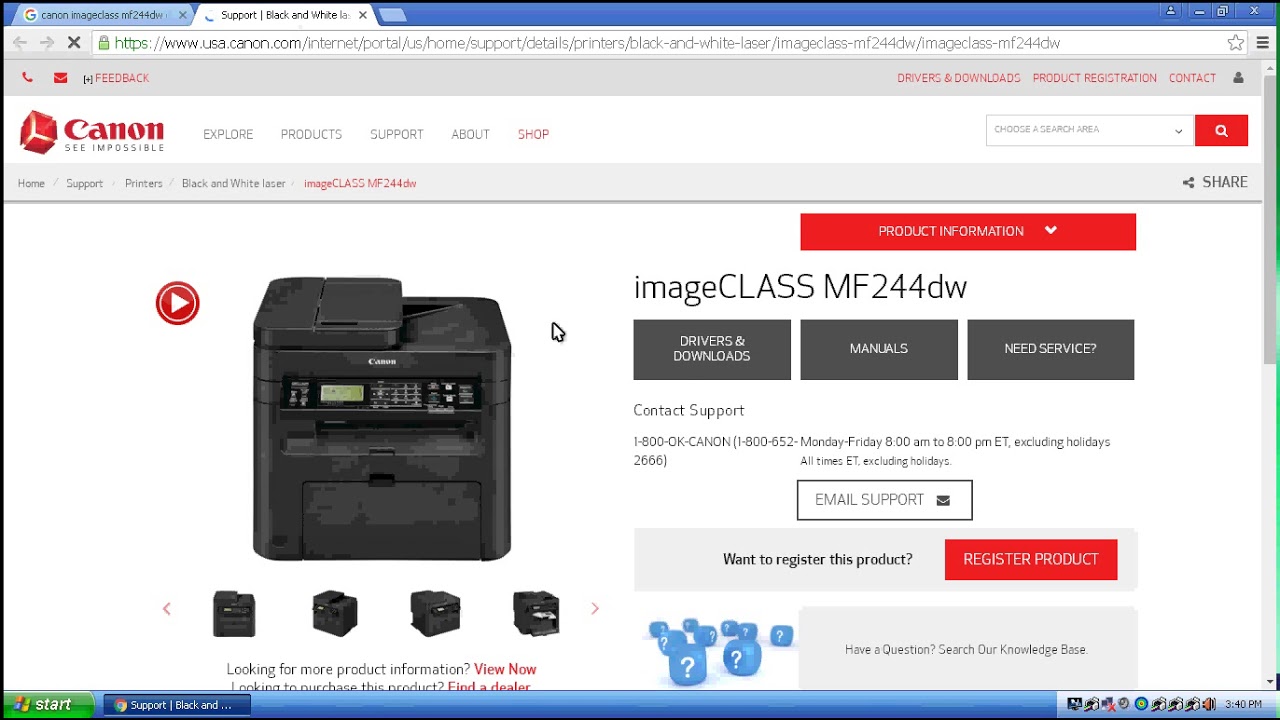This screenshot has height=720, width=1280.
Task: Open the Chrome menu button
Action: (1263, 43)
